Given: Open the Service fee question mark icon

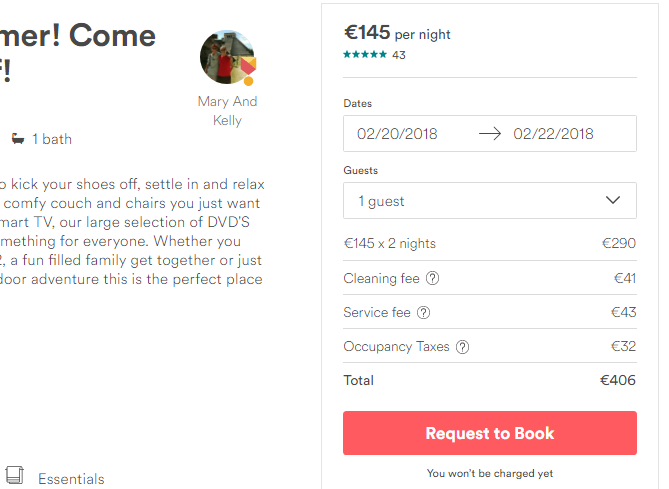Looking at the screenshot, I should tap(423, 313).
